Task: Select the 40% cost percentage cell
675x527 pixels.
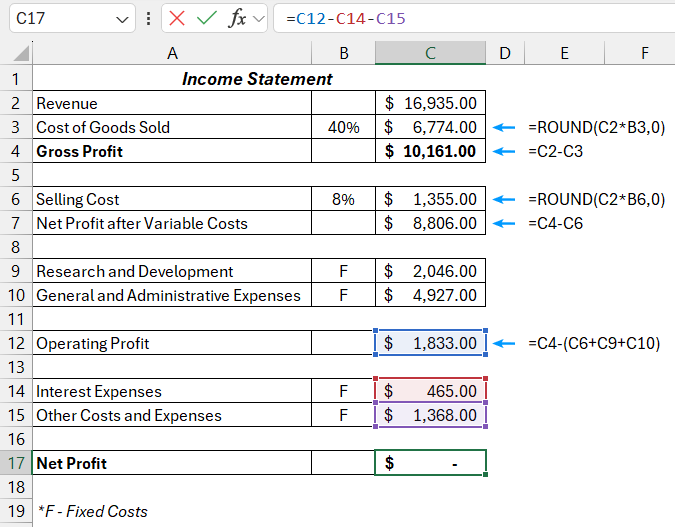Action: coord(343,127)
